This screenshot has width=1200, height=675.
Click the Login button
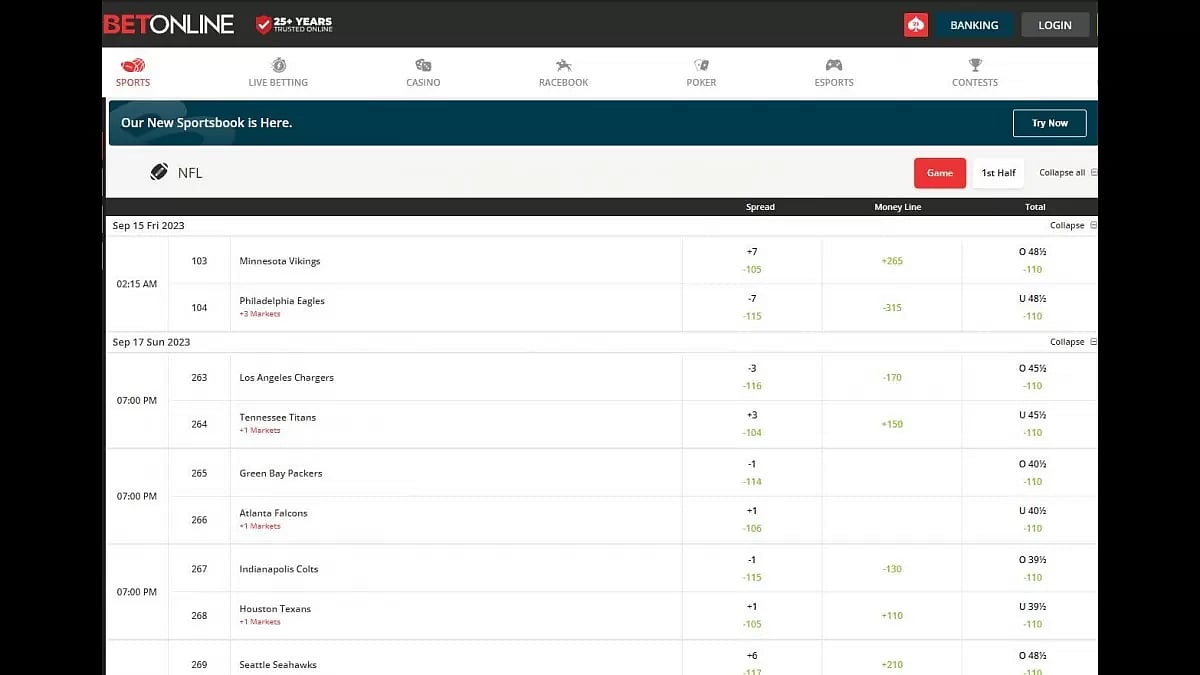1055,25
